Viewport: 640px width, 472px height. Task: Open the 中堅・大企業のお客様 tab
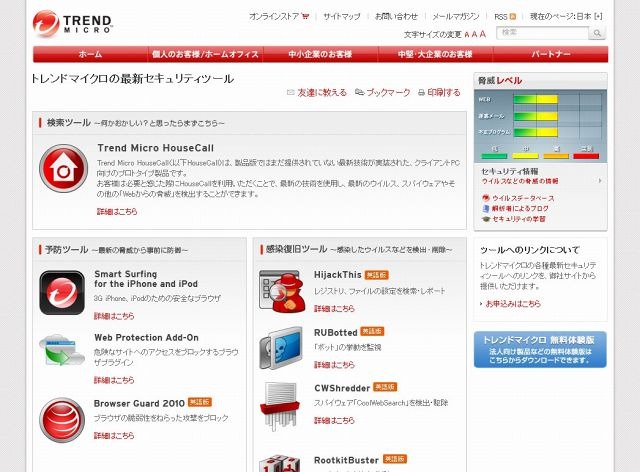pyautogui.click(x=435, y=54)
